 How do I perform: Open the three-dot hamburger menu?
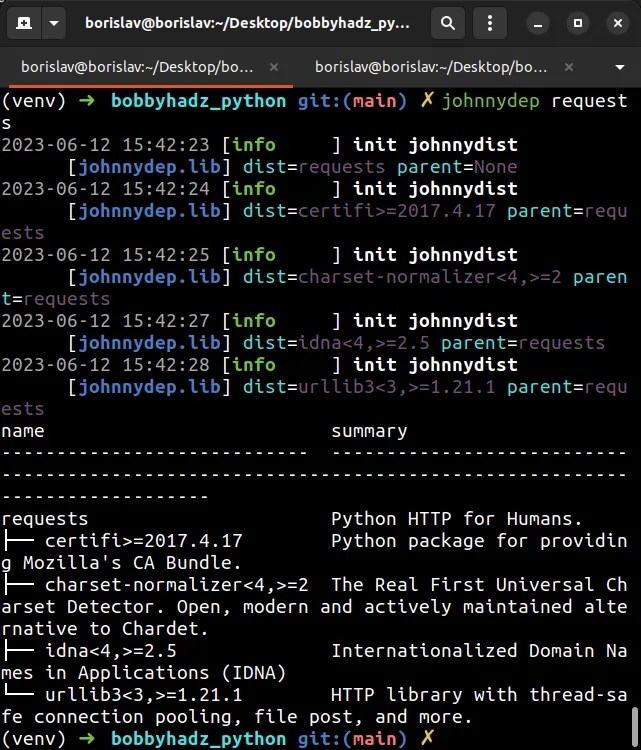[490, 23]
